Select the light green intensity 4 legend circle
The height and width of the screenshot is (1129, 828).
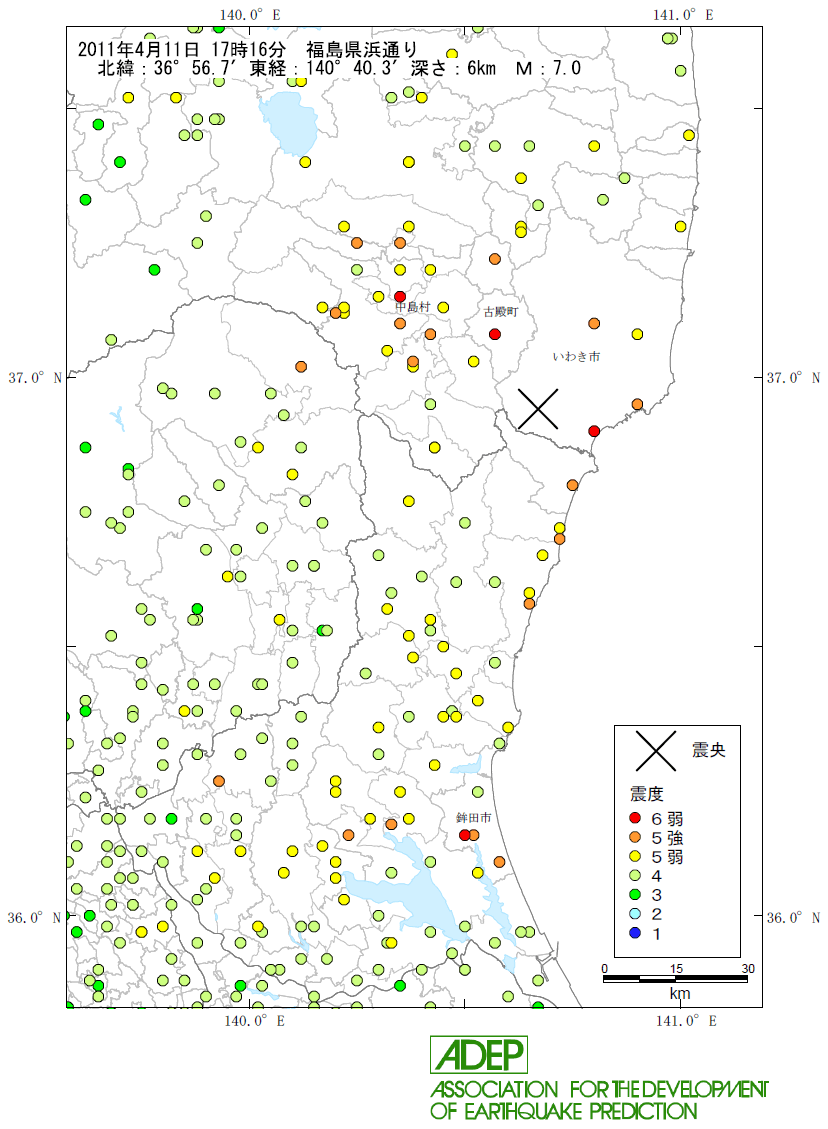[635, 876]
